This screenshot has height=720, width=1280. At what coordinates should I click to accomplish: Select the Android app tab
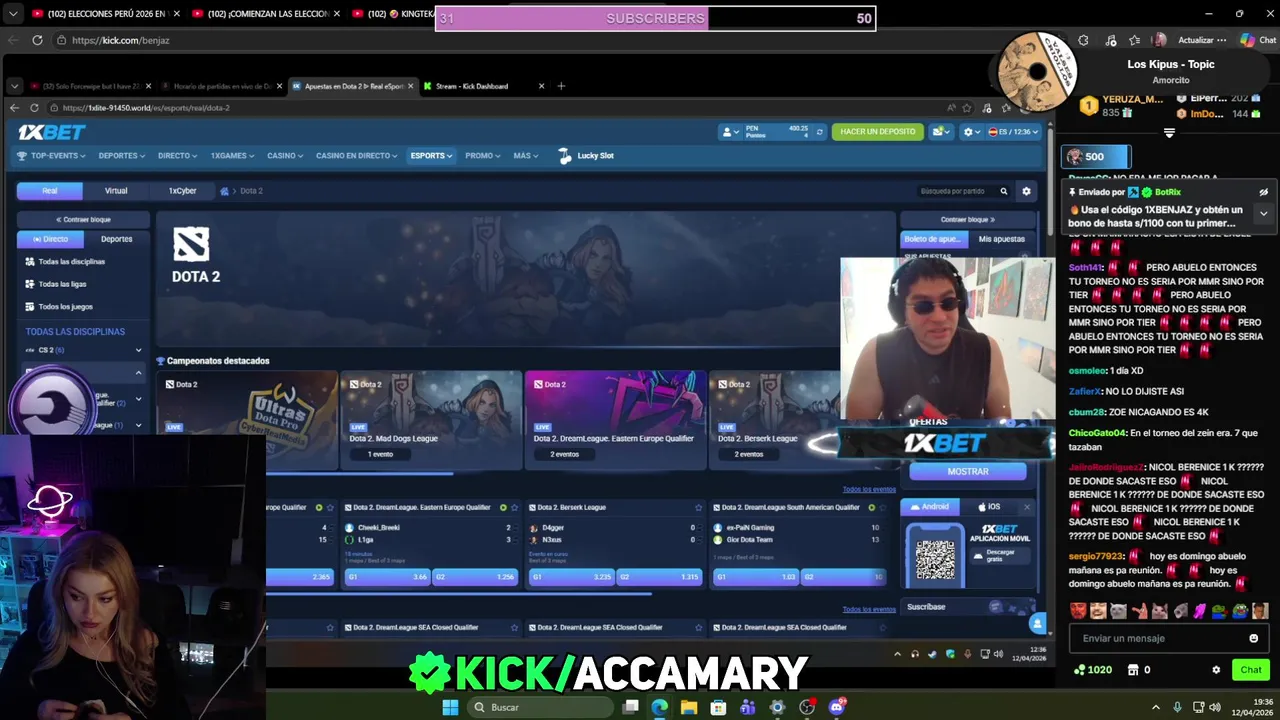930,507
